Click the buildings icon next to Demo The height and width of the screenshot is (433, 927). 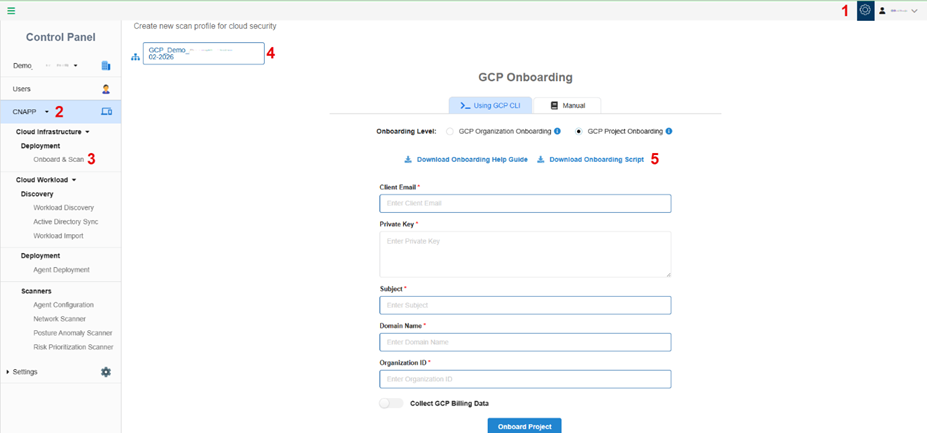click(x=106, y=66)
